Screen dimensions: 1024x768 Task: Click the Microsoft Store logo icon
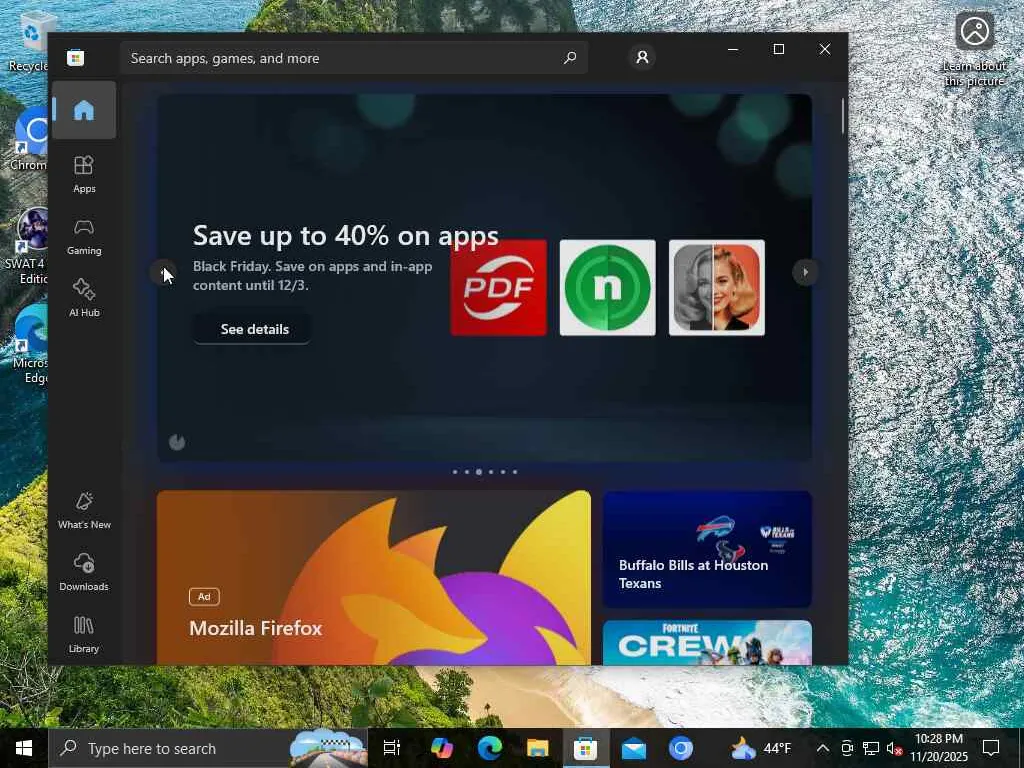pos(76,57)
